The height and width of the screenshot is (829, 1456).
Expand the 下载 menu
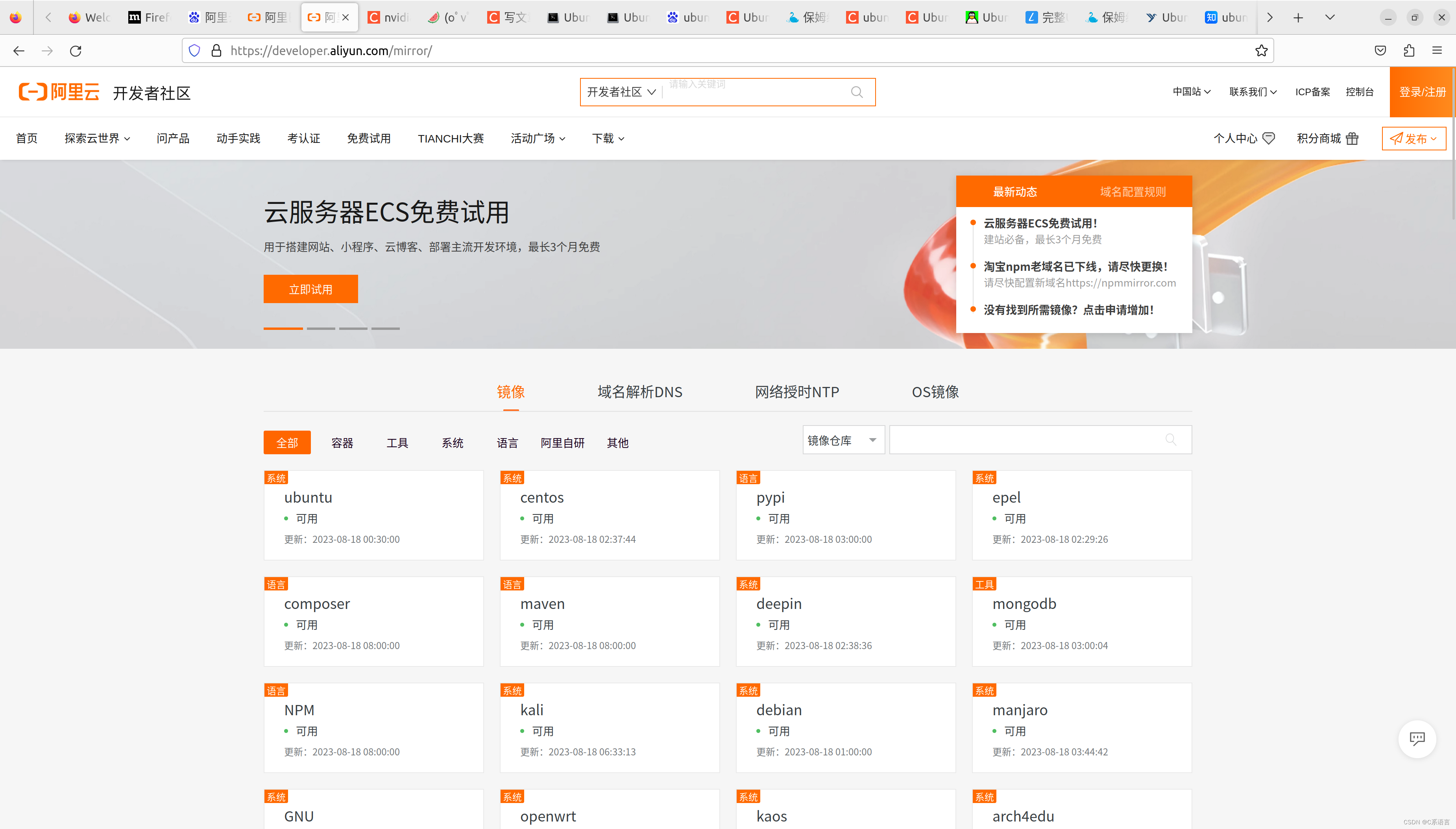[x=608, y=138]
